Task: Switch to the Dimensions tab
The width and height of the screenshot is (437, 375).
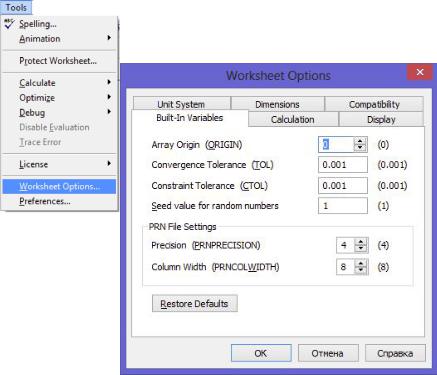Action: [277, 104]
